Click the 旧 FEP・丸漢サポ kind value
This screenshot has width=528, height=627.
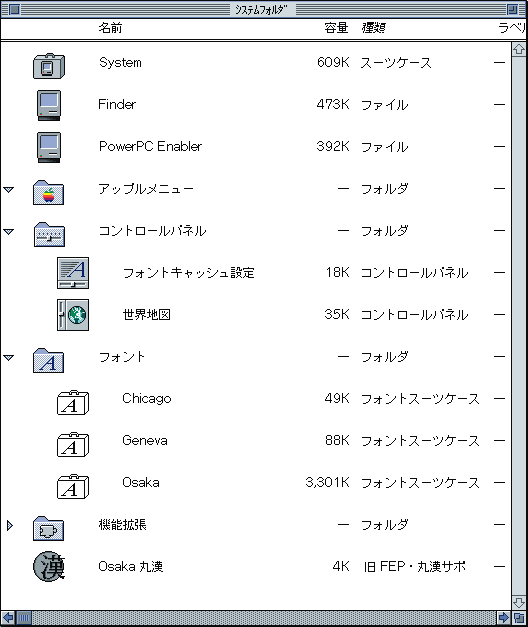coord(415,567)
